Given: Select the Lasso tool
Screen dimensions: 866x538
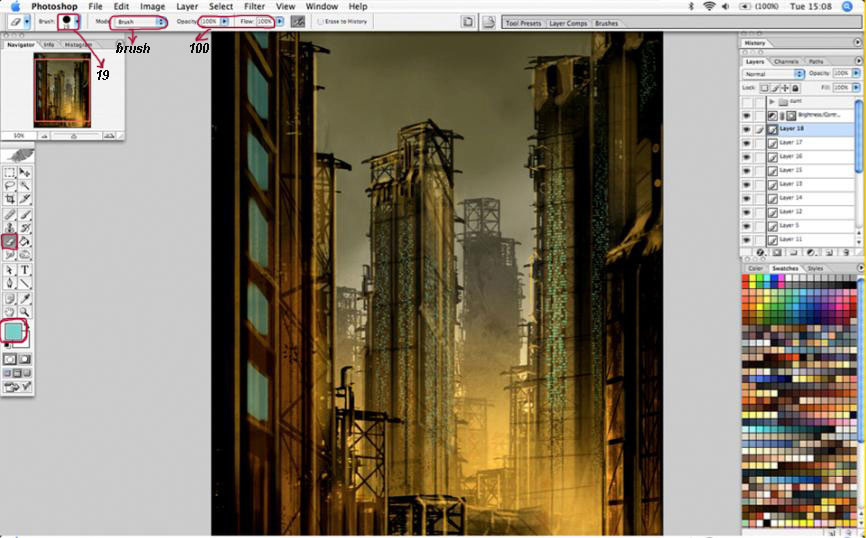Looking at the screenshot, I should point(10,186).
